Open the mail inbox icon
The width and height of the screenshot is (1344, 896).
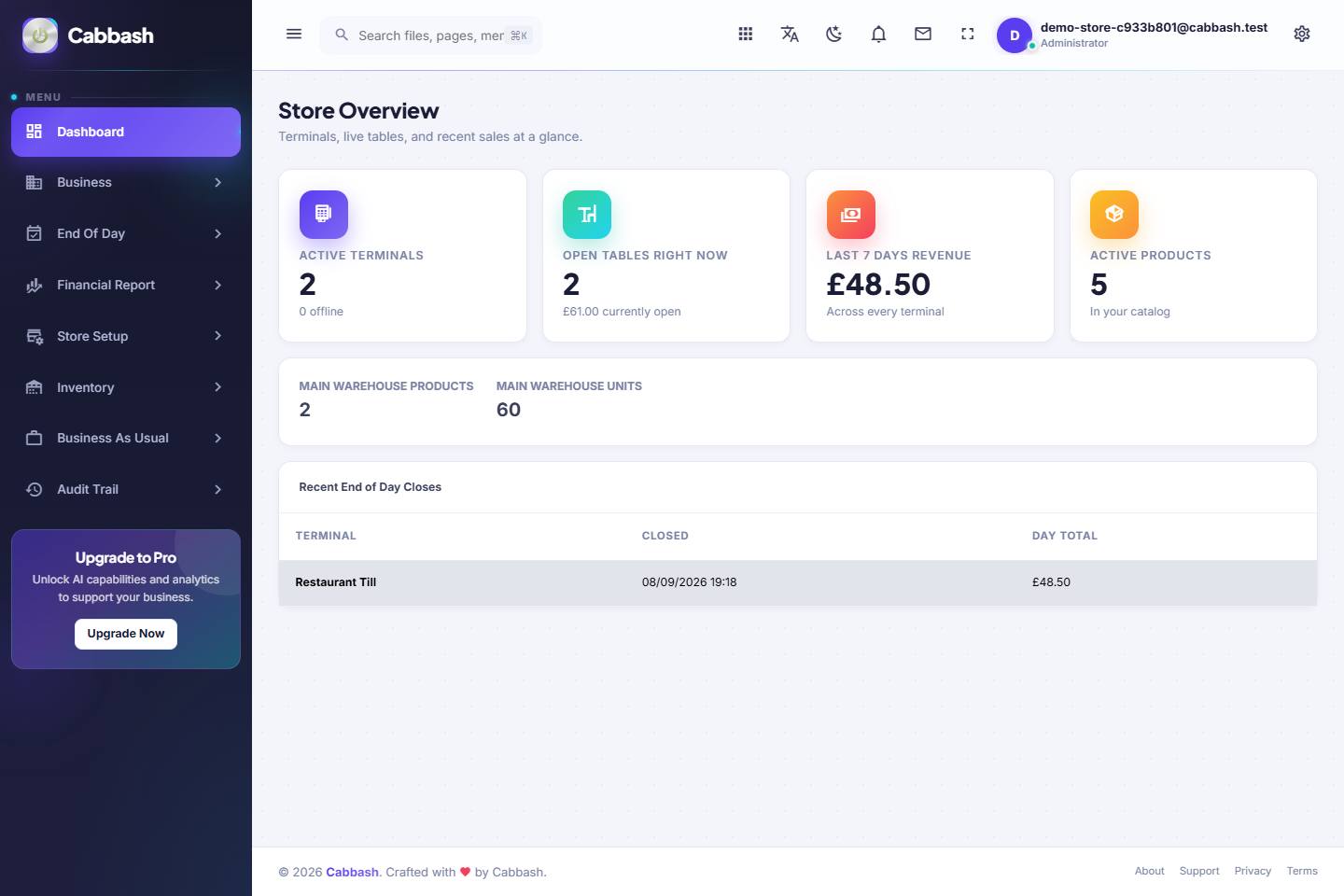(x=923, y=35)
